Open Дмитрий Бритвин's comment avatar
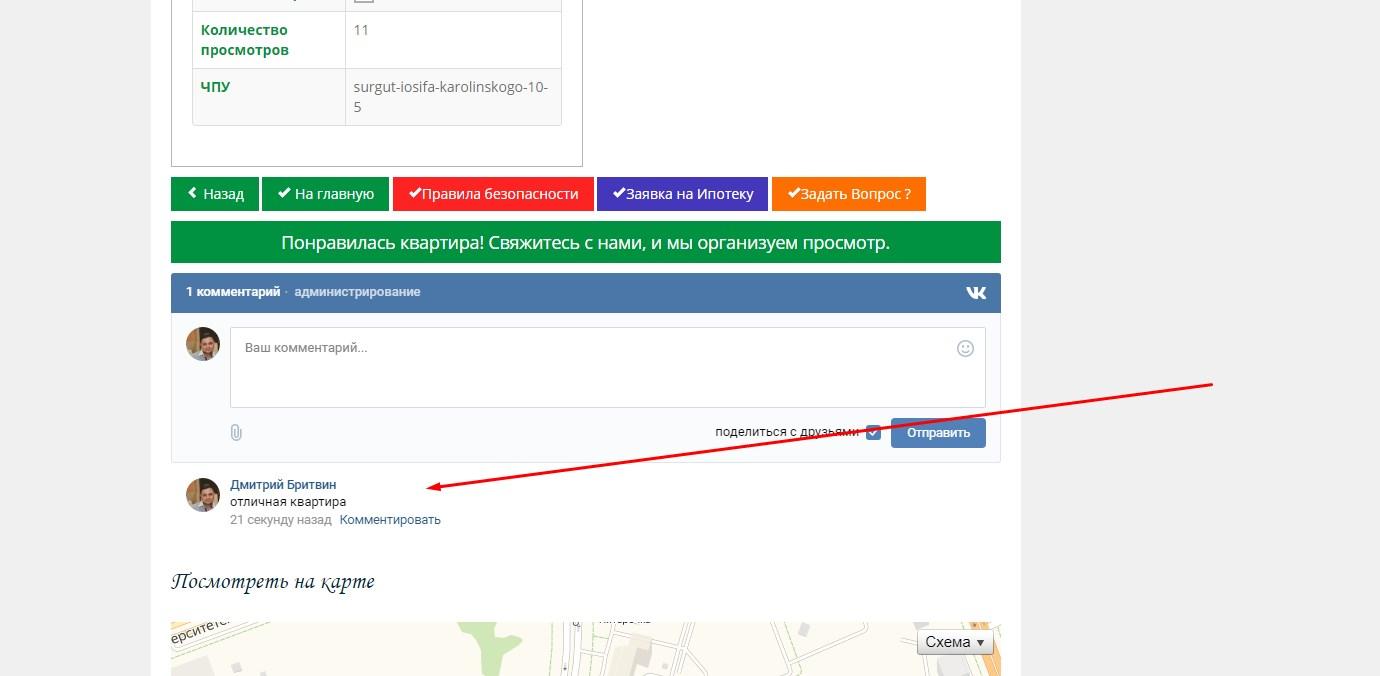The width and height of the screenshot is (1380, 676). click(x=203, y=495)
